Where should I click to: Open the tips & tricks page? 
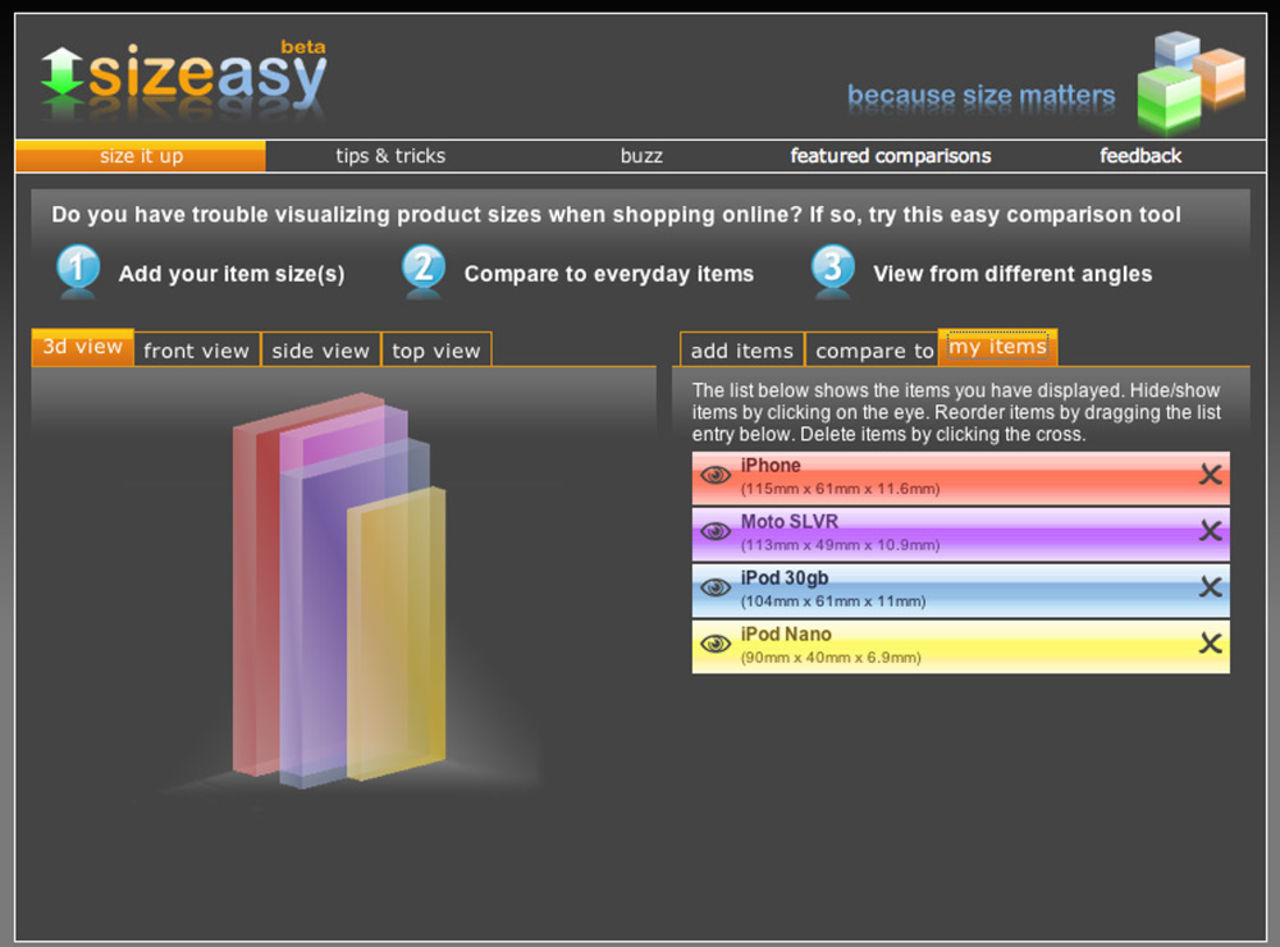pos(390,156)
